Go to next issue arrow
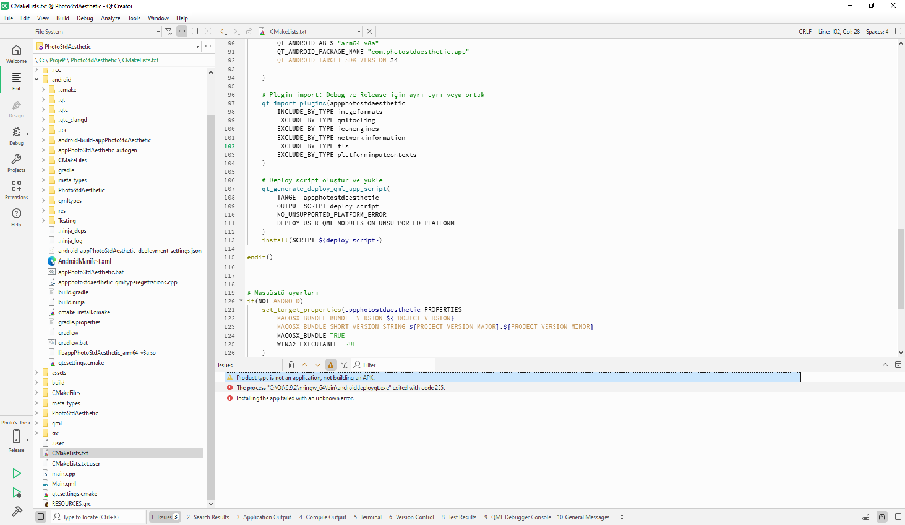 317,365
